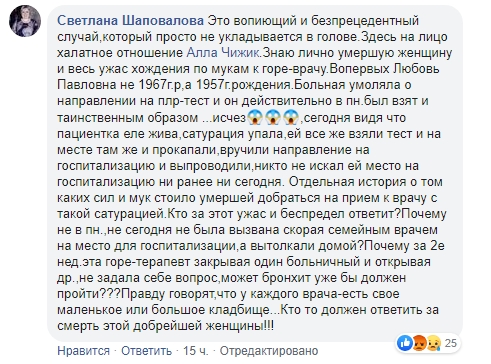Open the list of 25 reactions
Viewport: 491px width, 364px height.
pyautogui.click(x=451, y=343)
